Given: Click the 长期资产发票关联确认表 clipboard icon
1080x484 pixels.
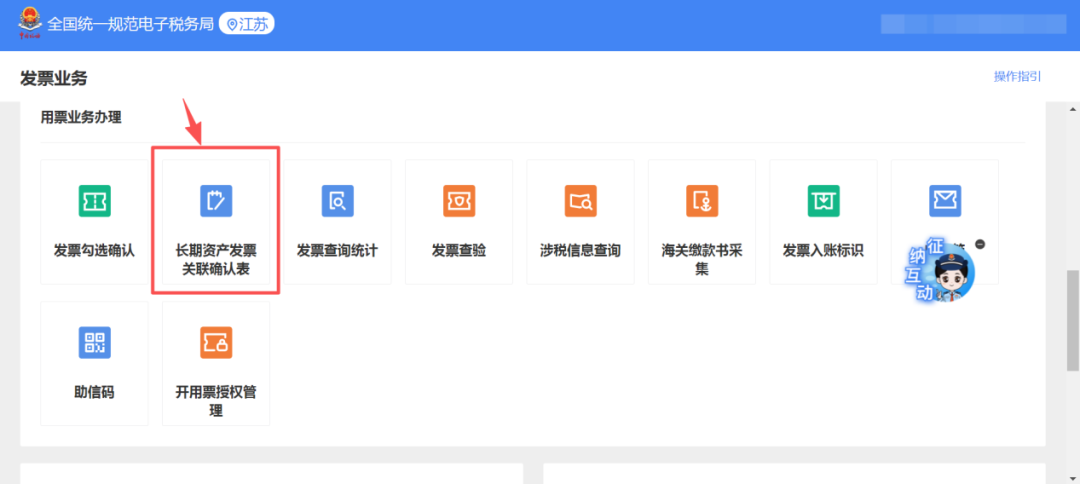Looking at the screenshot, I should click(216, 201).
